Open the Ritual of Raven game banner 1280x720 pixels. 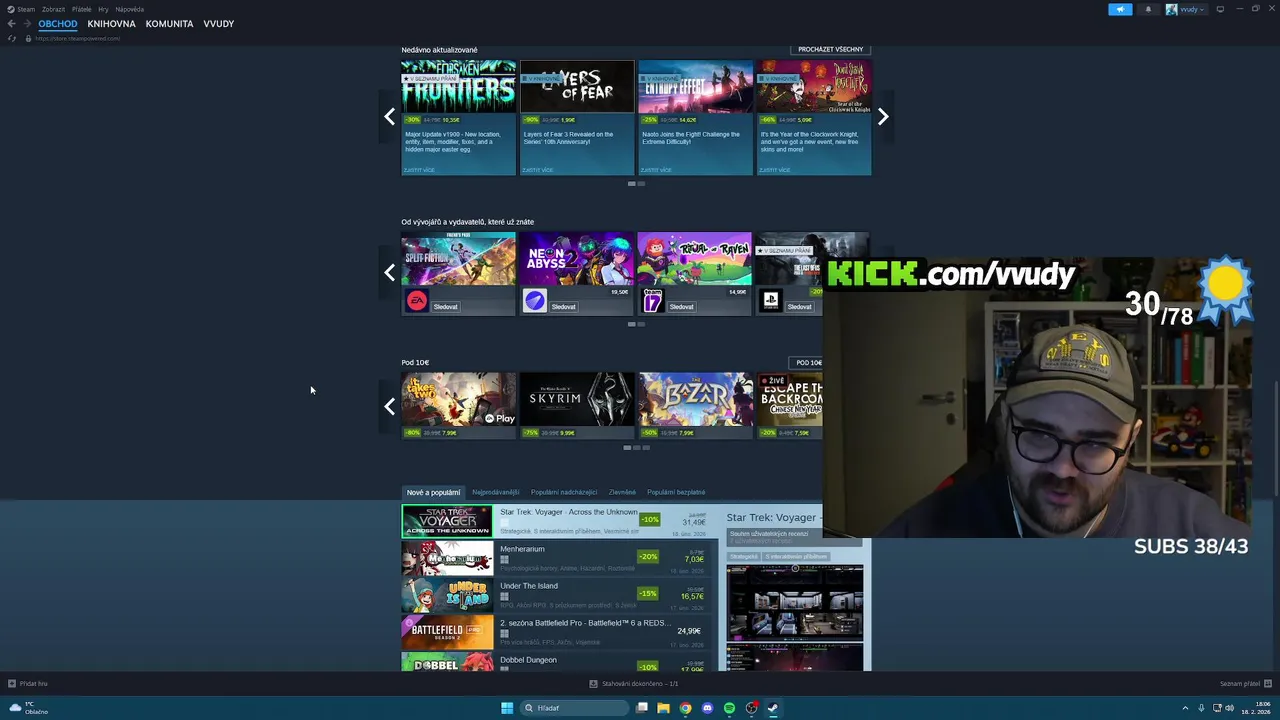(x=695, y=259)
